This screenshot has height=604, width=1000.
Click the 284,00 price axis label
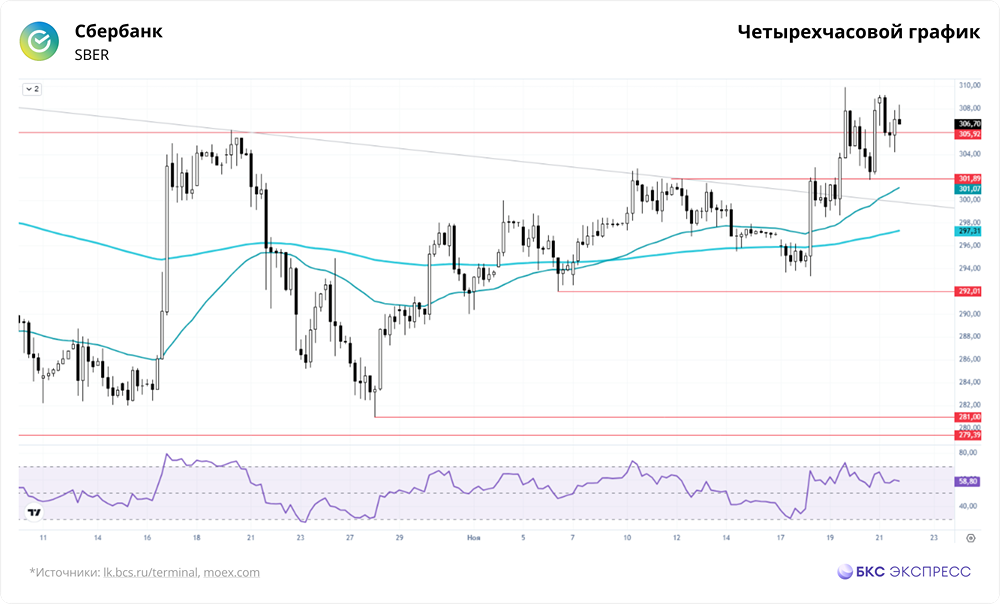point(969,382)
